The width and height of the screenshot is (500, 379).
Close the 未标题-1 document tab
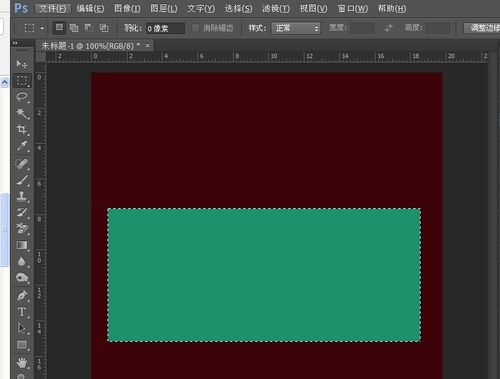pos(147,46)
